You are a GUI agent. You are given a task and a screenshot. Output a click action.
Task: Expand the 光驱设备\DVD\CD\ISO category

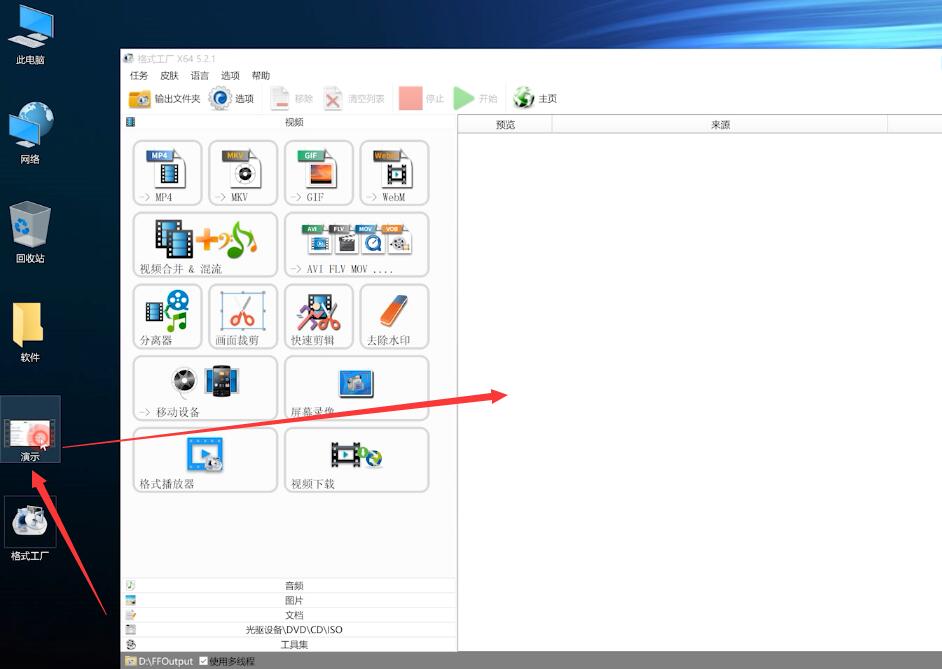tap(289, 630)
